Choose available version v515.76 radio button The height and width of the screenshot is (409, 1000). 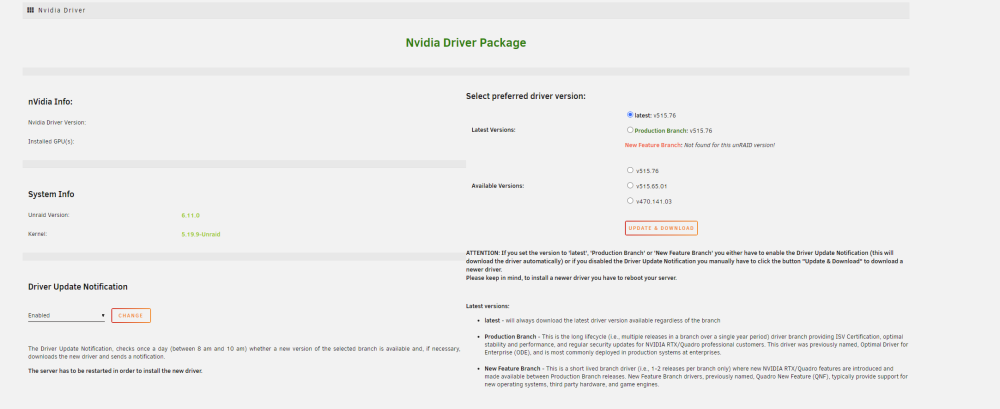pos(630,170)
